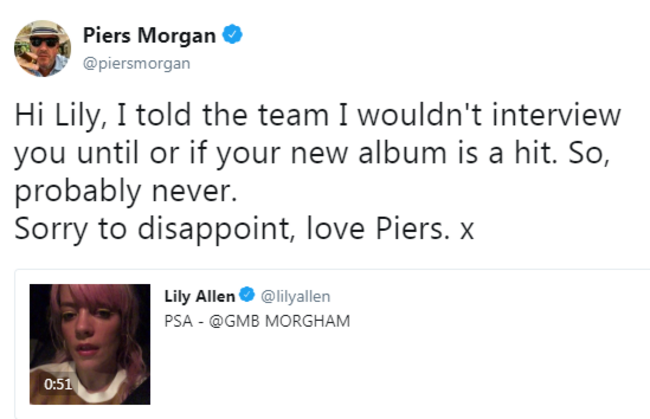Open the @piersmorgan handle link
This screenshot has width=650, height=419.
pyautogui.click(x=136, y=63)
